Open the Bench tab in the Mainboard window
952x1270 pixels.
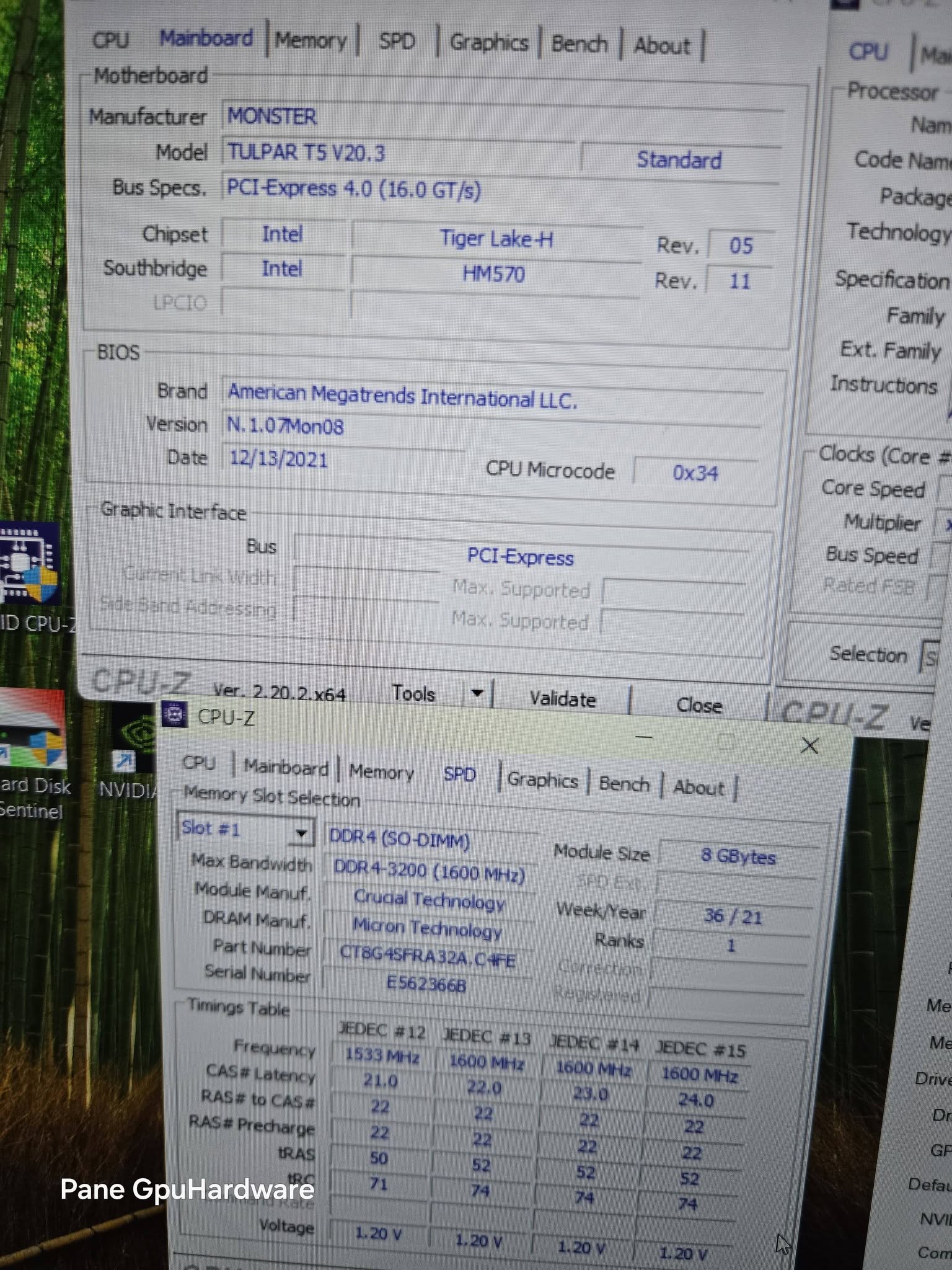click(580, 45)
